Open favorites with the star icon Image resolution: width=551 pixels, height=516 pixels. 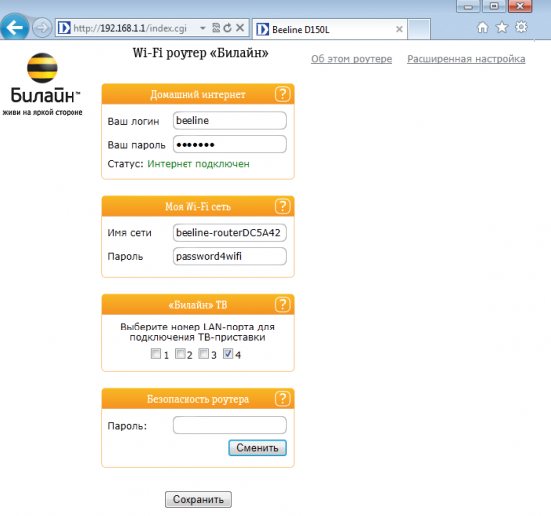pyautogui.click(x=502, y=27)
